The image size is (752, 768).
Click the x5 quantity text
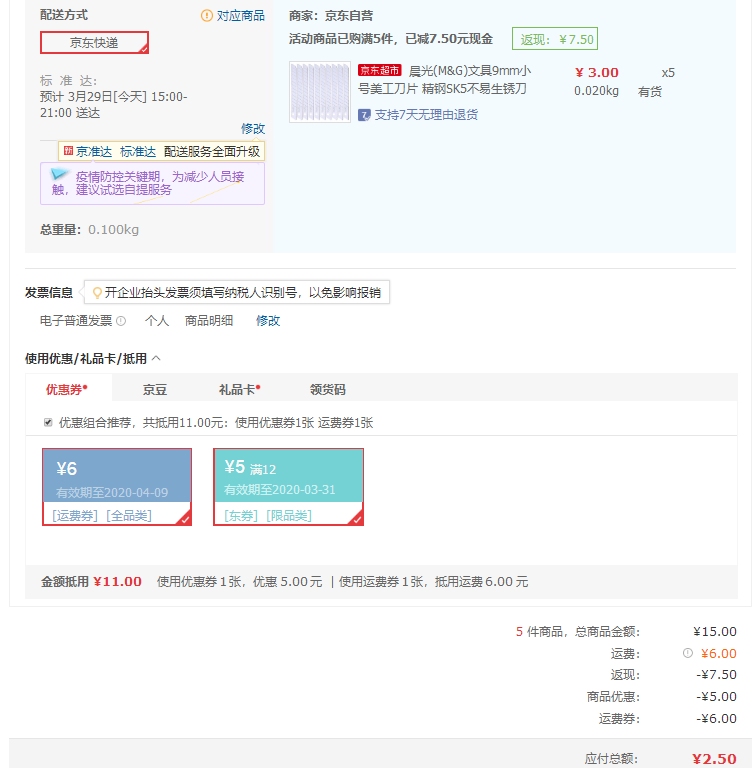pyautogui.click(x=668, y=73)
